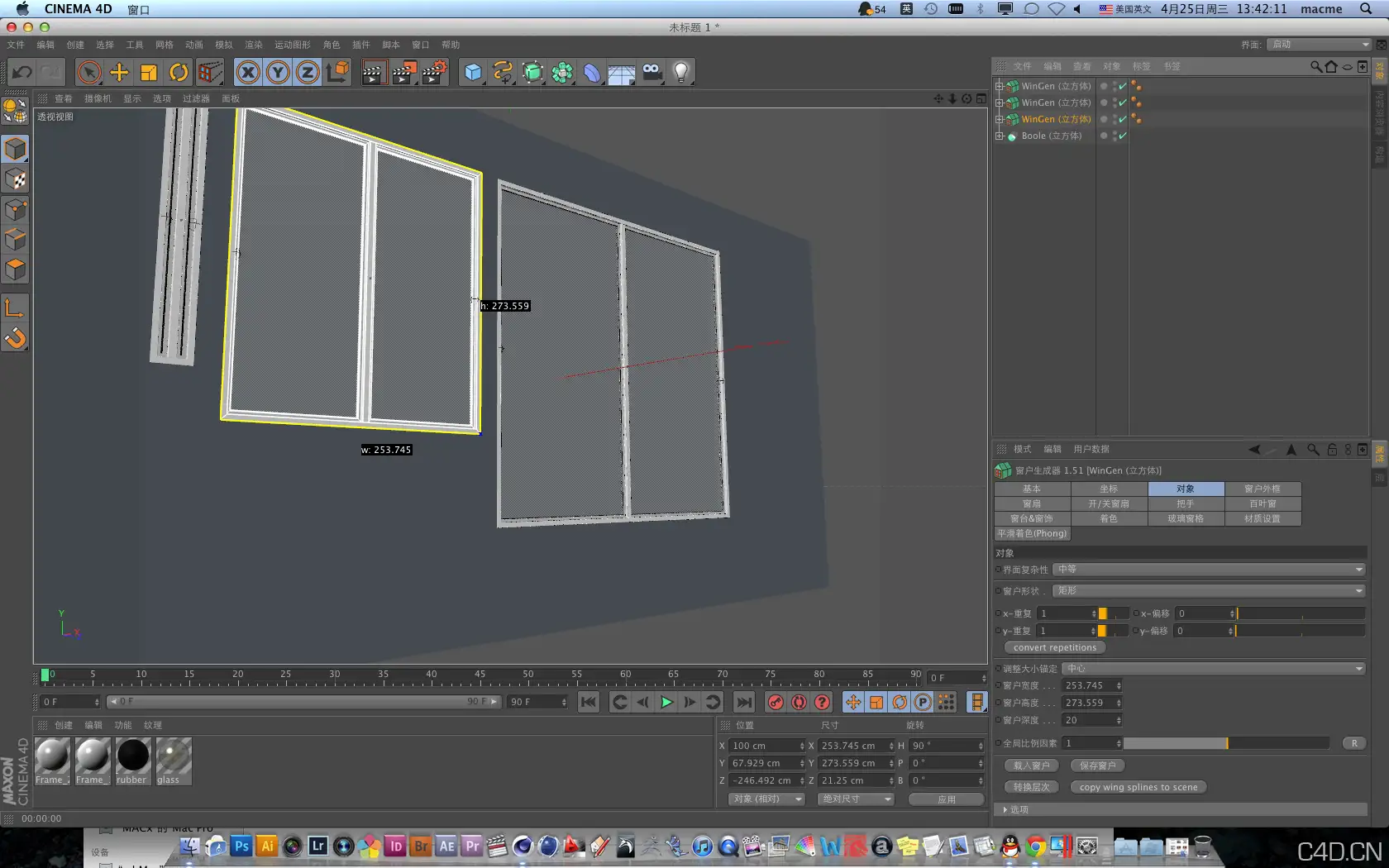Open the deformer tool icon
Image resolution: width=1389 pixels, height=868 pixels.
[592, 73]
